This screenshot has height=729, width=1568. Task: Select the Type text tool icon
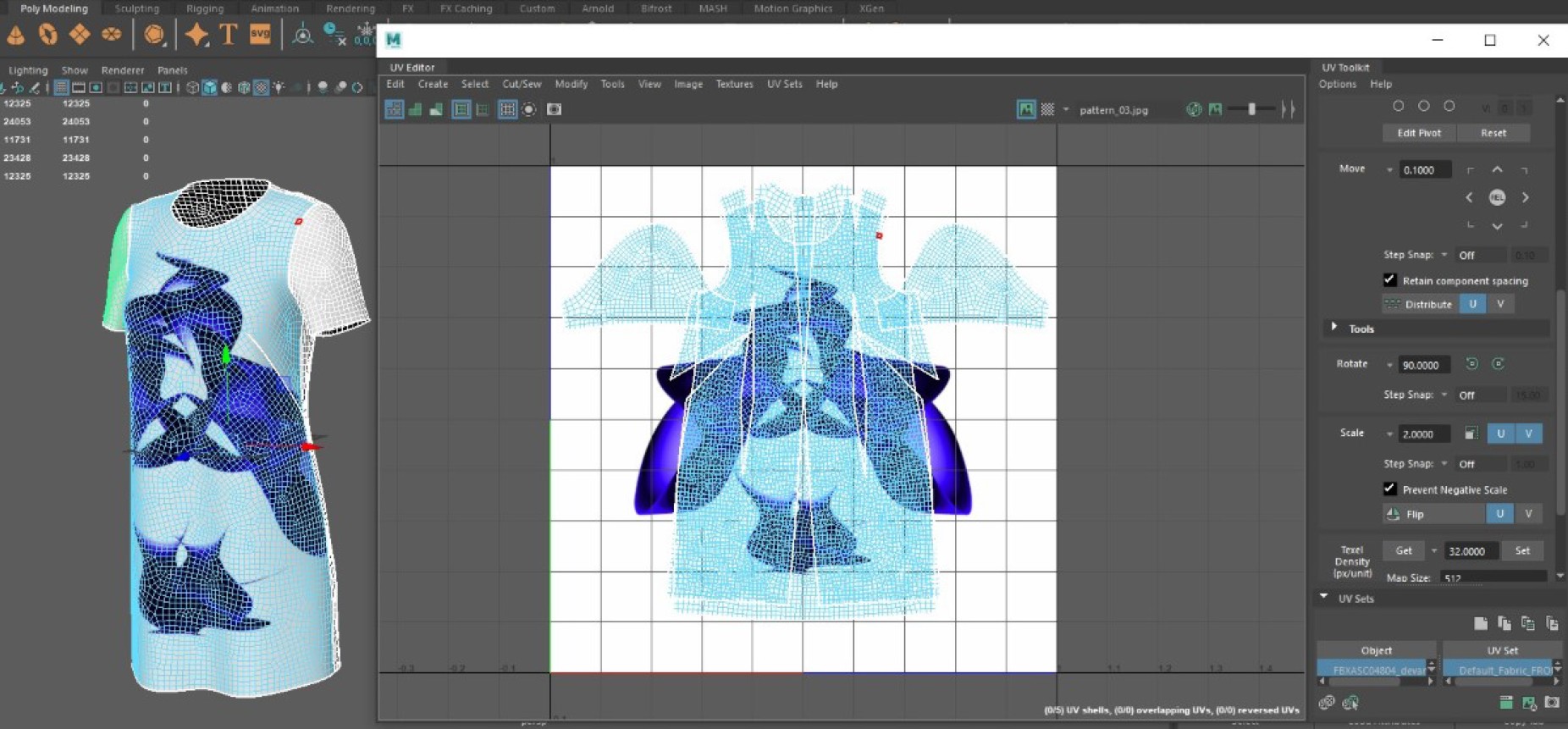(228, 35)
